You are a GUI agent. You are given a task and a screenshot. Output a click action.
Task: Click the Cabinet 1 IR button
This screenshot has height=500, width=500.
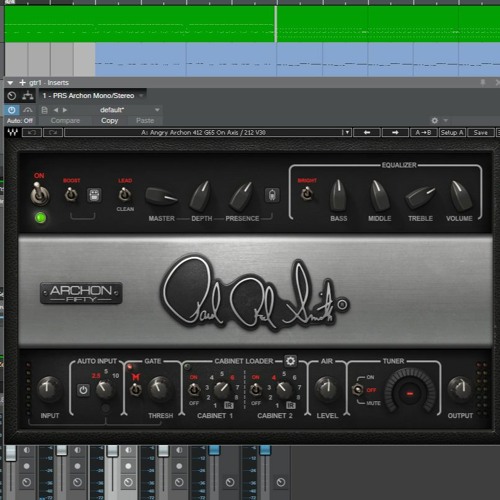coord(229,405)
